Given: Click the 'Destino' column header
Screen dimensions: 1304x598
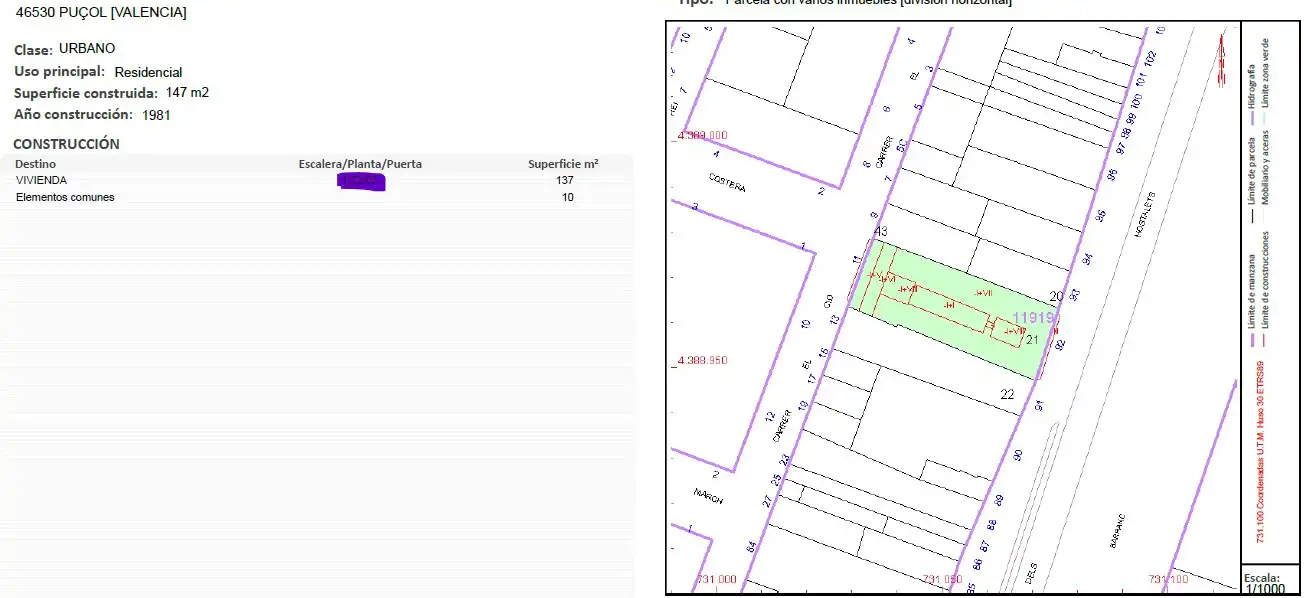Looking at the screenshot, I should (36, 164).
